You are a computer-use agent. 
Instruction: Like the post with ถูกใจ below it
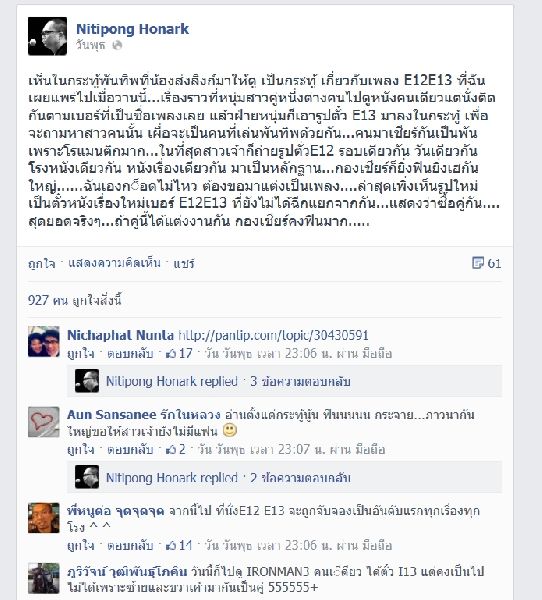click(41, 263)
